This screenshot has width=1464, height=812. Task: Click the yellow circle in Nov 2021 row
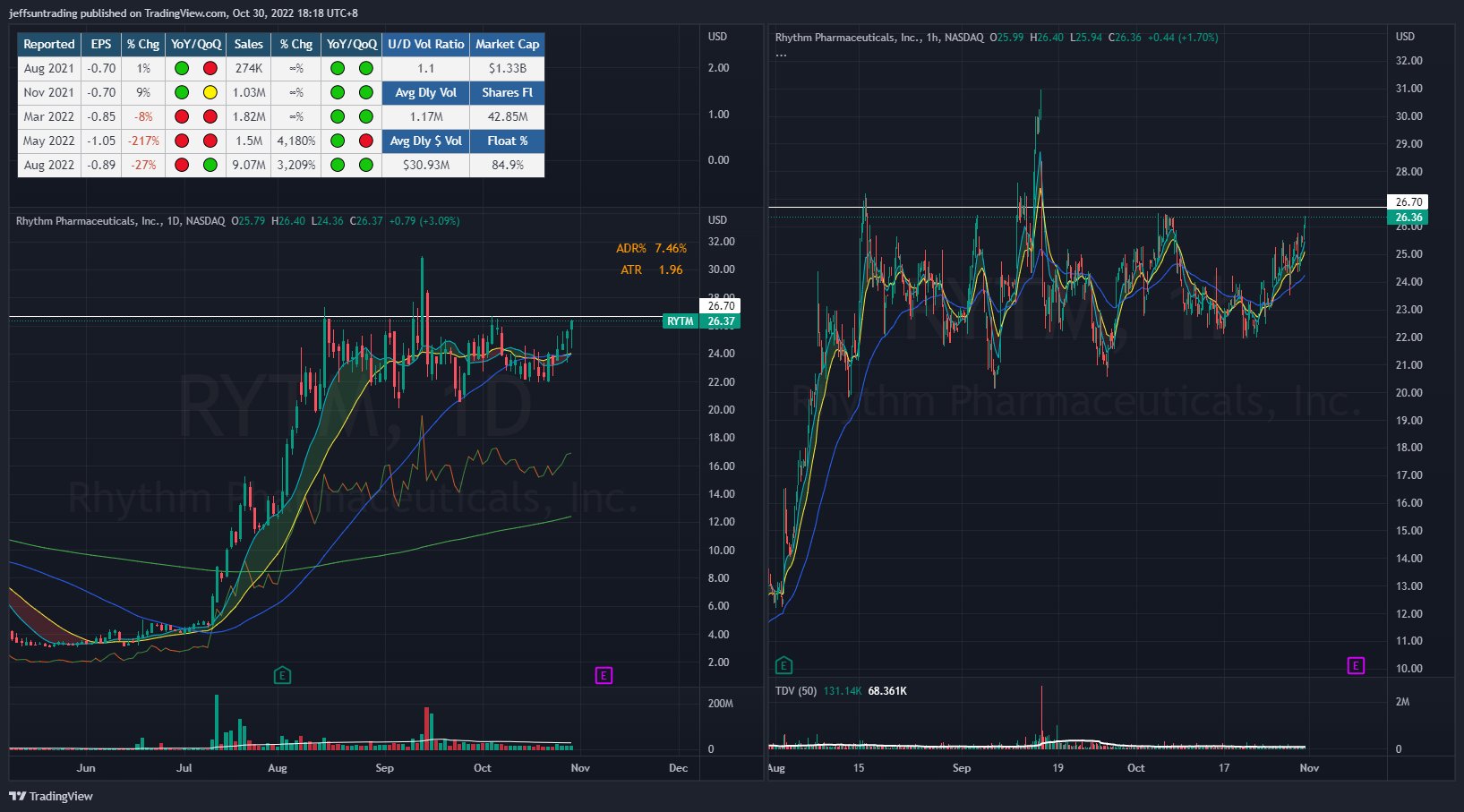coord(210,92)
